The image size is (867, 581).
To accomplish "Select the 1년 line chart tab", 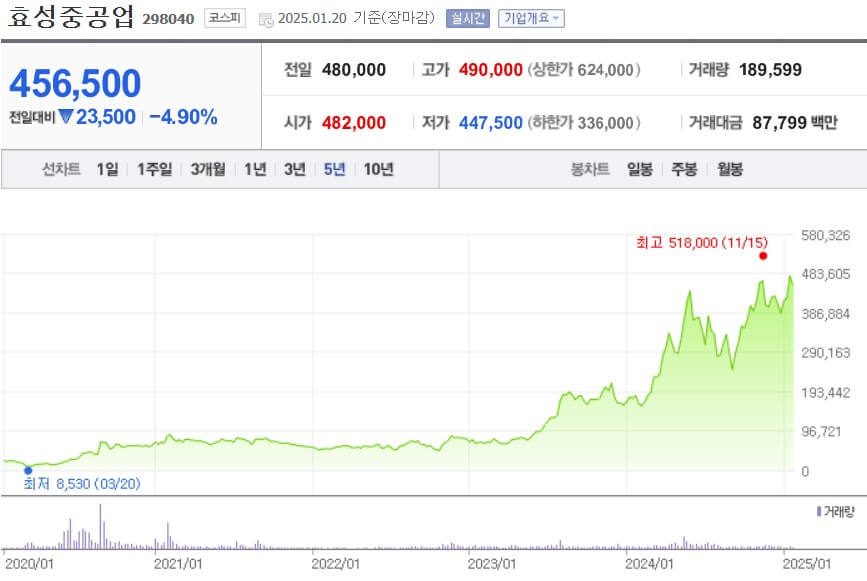I will [255, 169].
